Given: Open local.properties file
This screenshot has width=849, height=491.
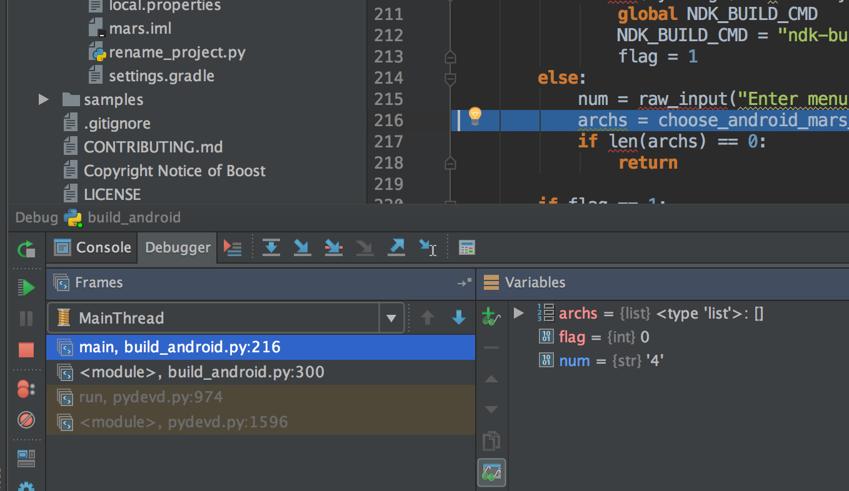Looking at the screenshot, I should (155, 6).
